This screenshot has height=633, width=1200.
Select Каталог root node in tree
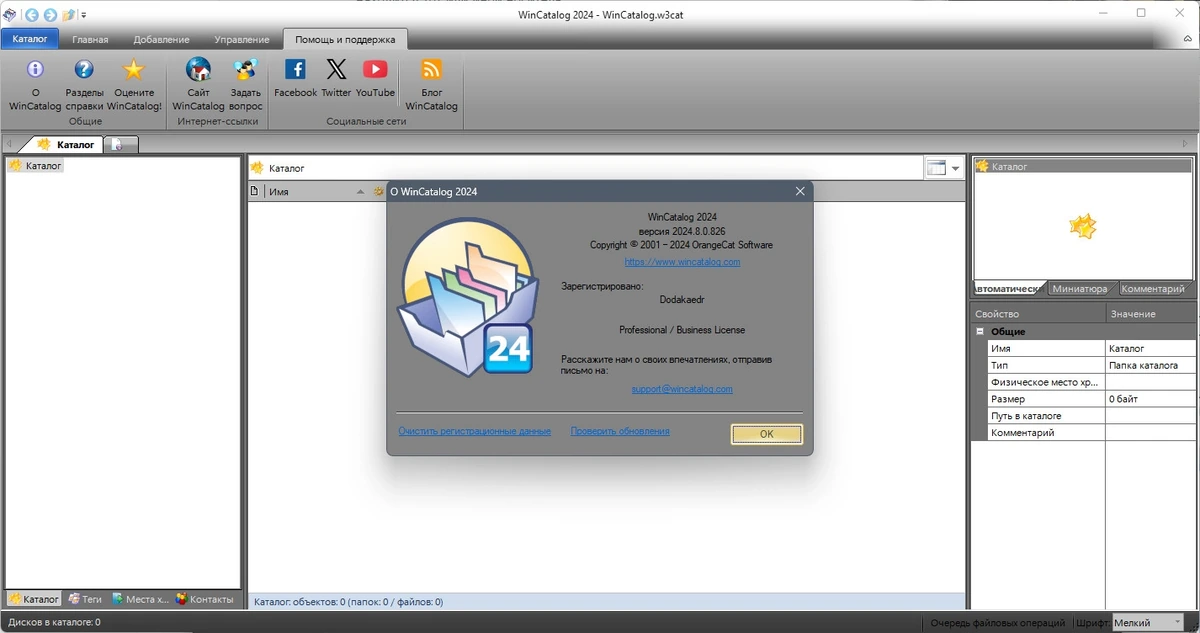tap(35, 165)
